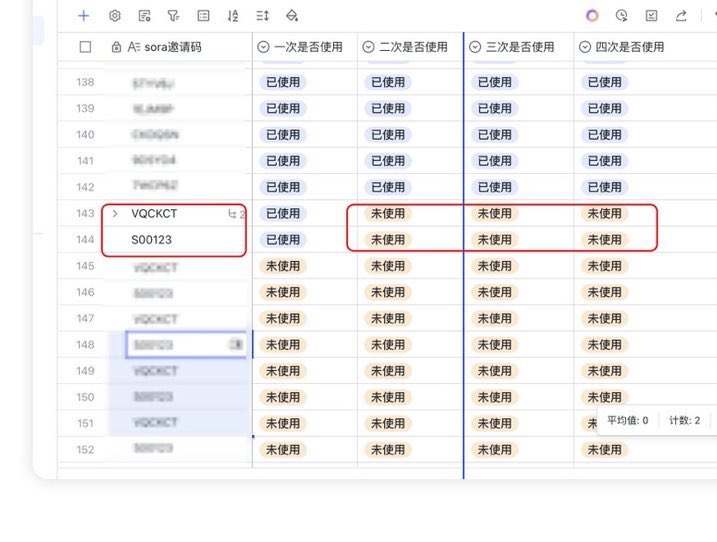The image size is (717, 542).
Task: Open the view settings gear icon
Action: coord(115,16)
